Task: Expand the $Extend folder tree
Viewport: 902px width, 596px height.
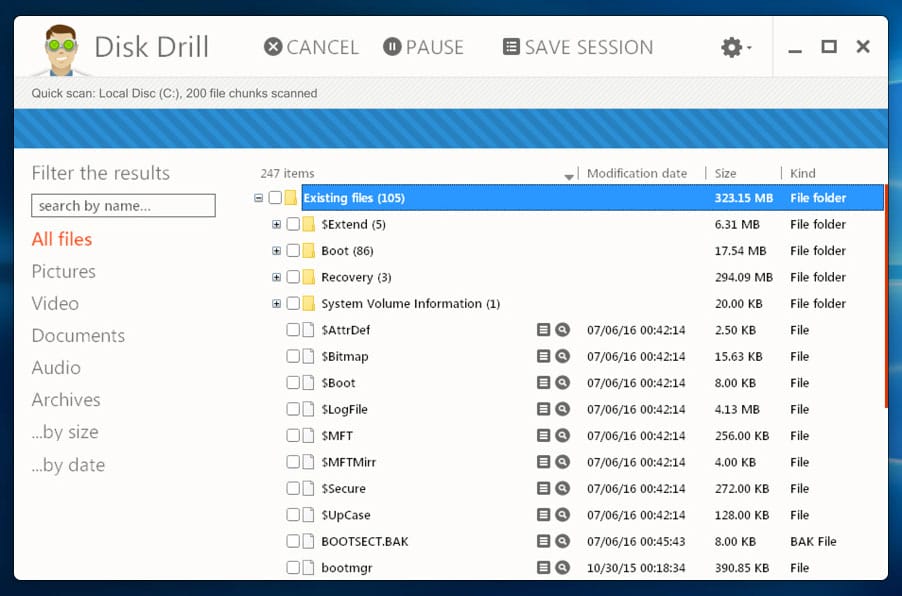Action: (276, 224)
